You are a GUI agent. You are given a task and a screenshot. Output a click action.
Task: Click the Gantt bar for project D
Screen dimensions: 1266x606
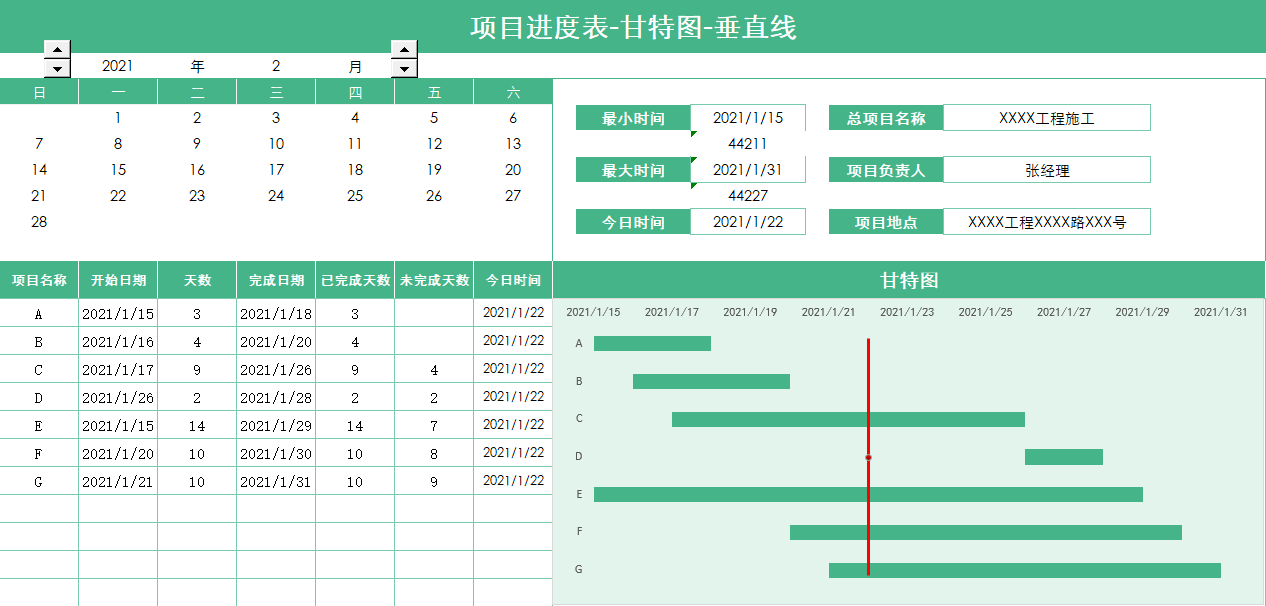pos(1064,457)
